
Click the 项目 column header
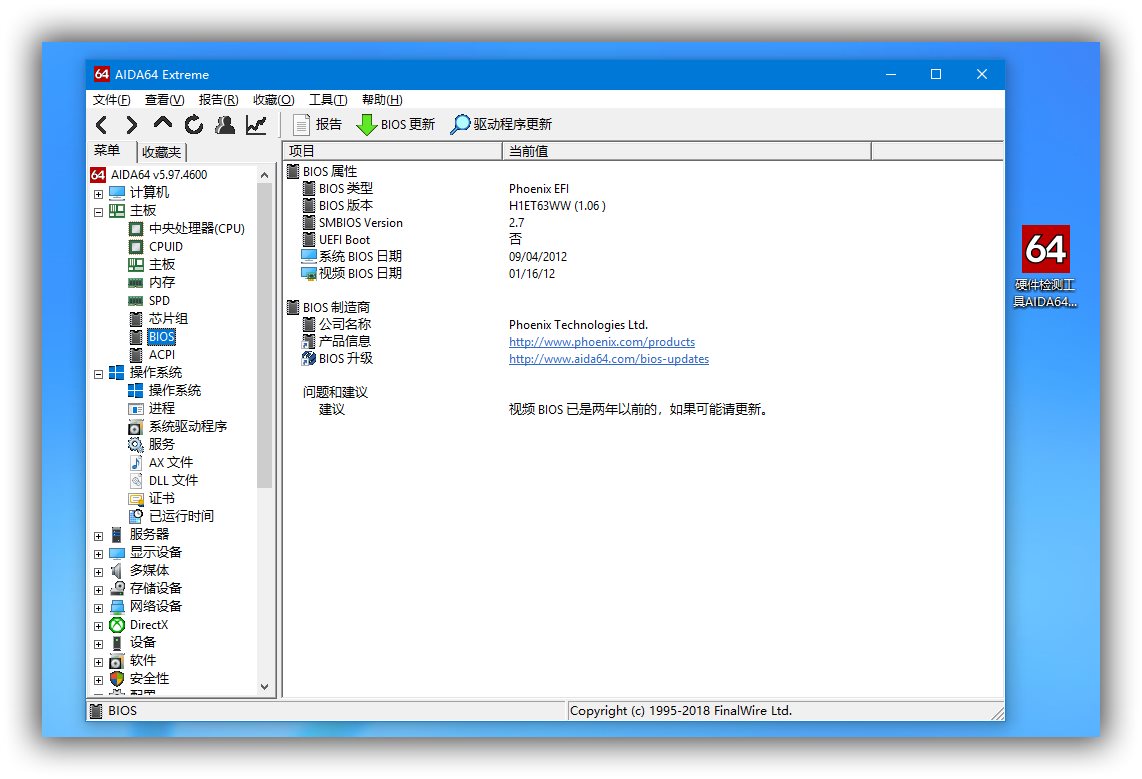pyautogui.click(x=393, y=151)
